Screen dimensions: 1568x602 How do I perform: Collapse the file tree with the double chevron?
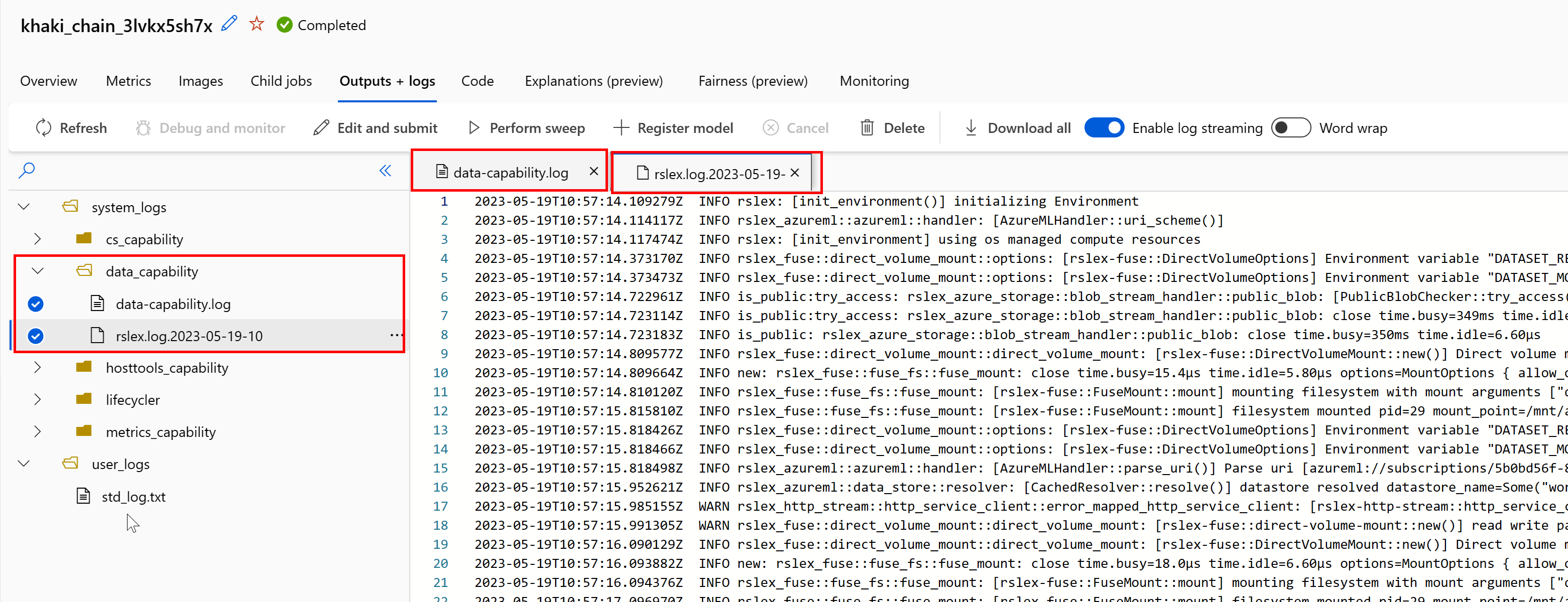(x=385, y=170)
